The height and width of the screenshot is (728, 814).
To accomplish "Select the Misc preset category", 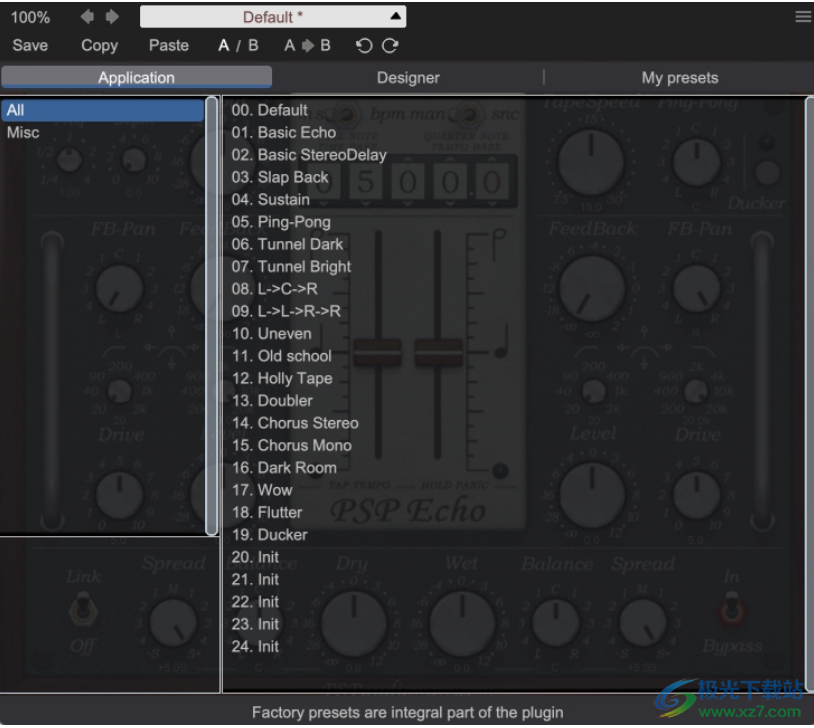I will pos(23,132).
